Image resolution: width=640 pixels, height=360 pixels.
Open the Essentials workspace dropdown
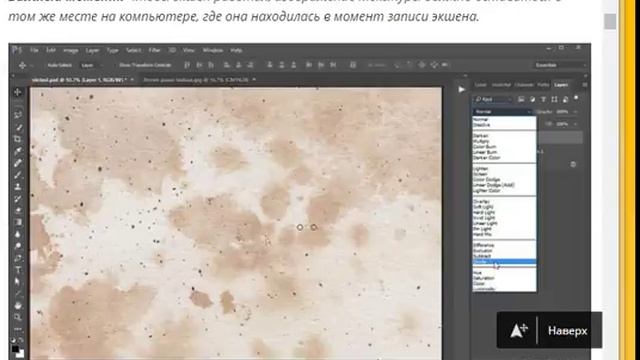tap(560, 65)
